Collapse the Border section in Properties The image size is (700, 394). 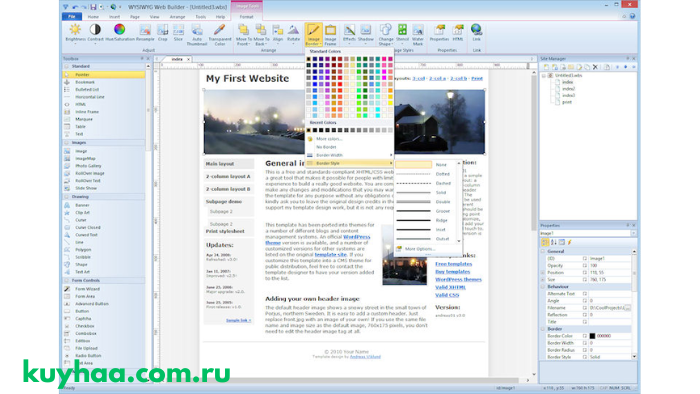543,329
